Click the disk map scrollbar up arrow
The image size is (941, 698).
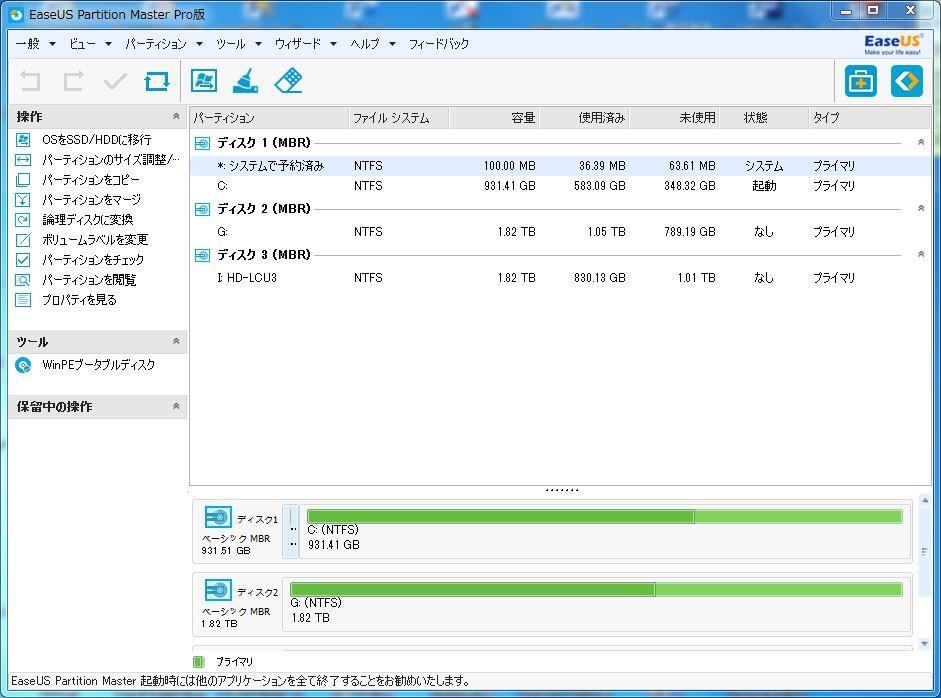click(924, 501)
